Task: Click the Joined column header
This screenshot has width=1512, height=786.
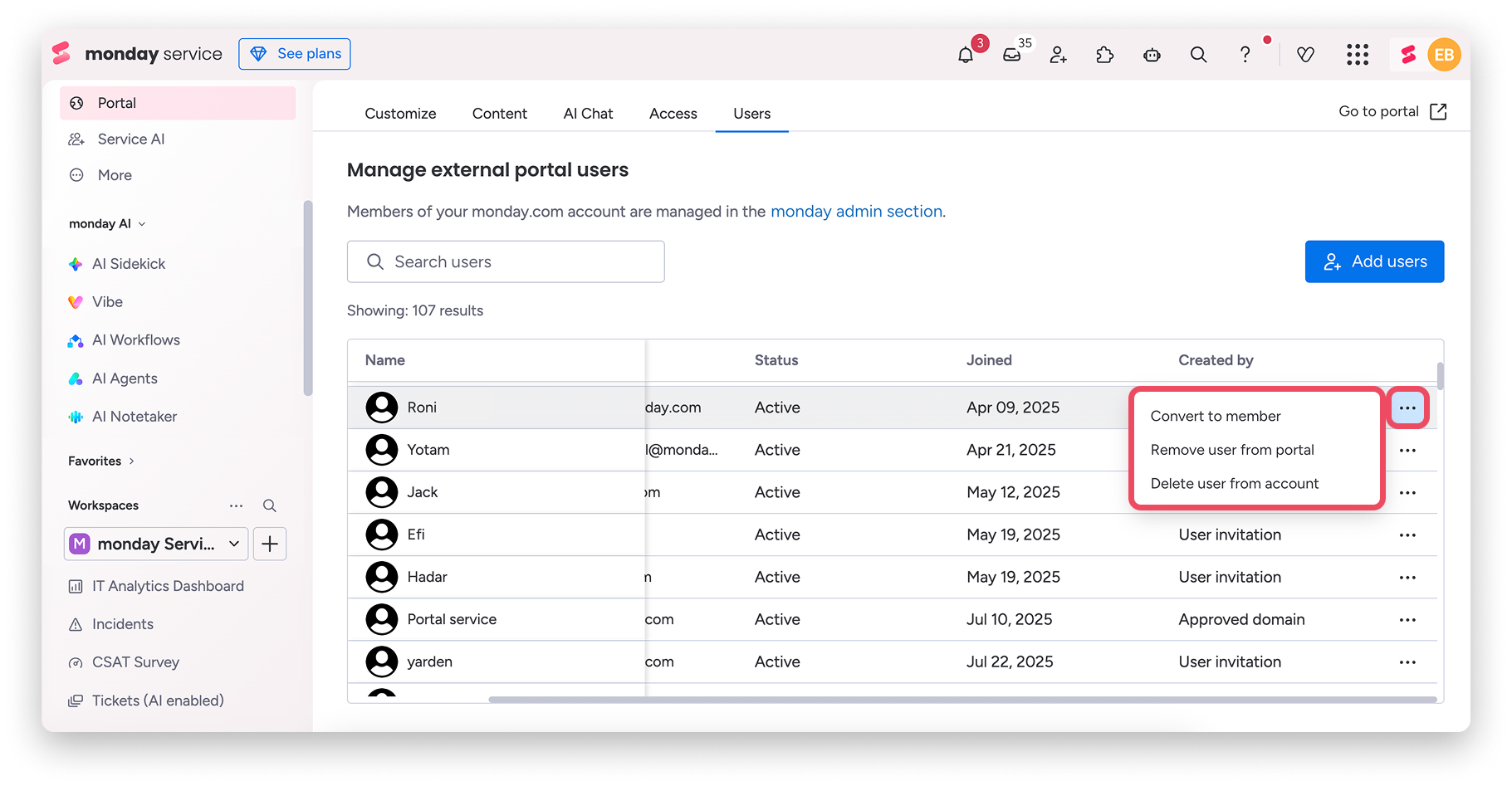Action: (x=989, y=360)
